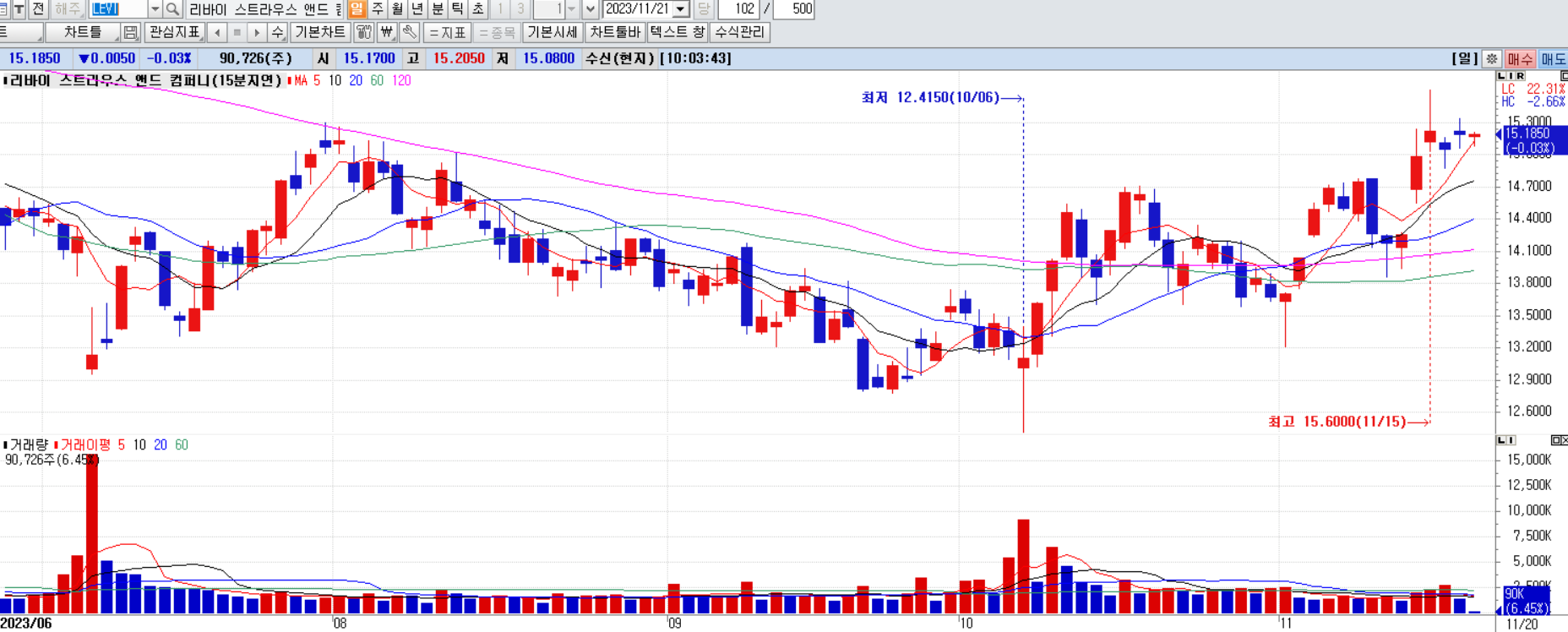Viewport: 1568px width, 632px height.
Task: Select the 분 minute period
Action: (x=438, y=9)
